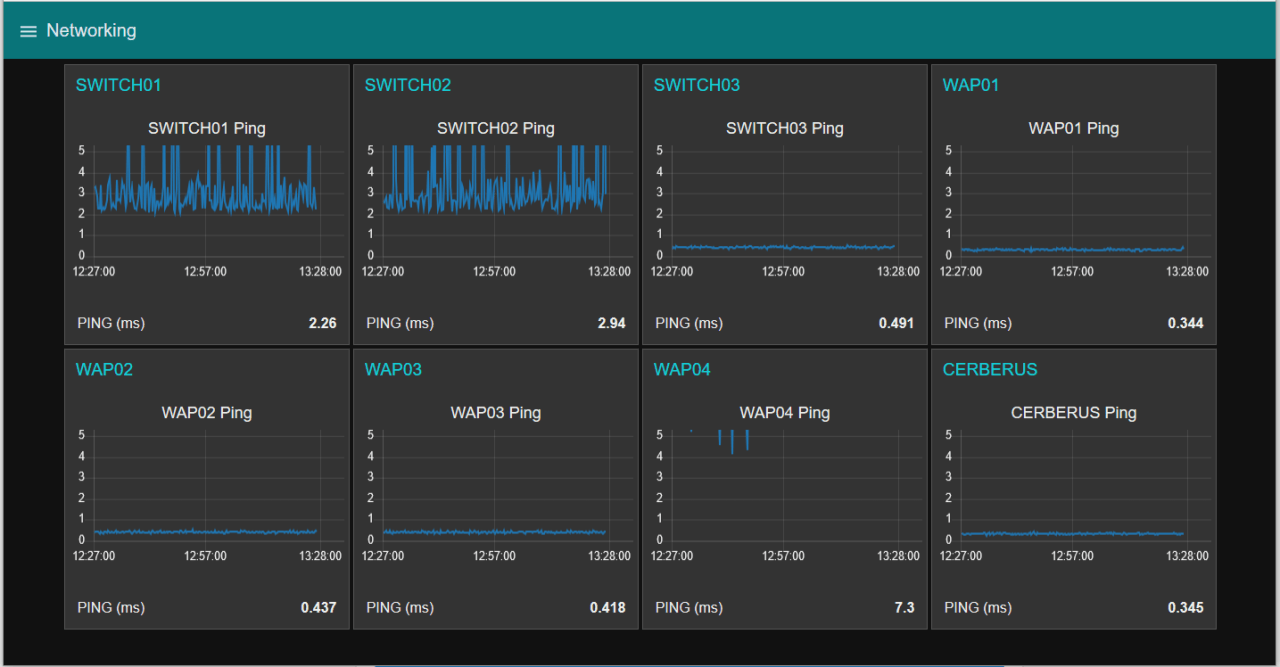Open the WAP03 panel link

click(393, 369)
